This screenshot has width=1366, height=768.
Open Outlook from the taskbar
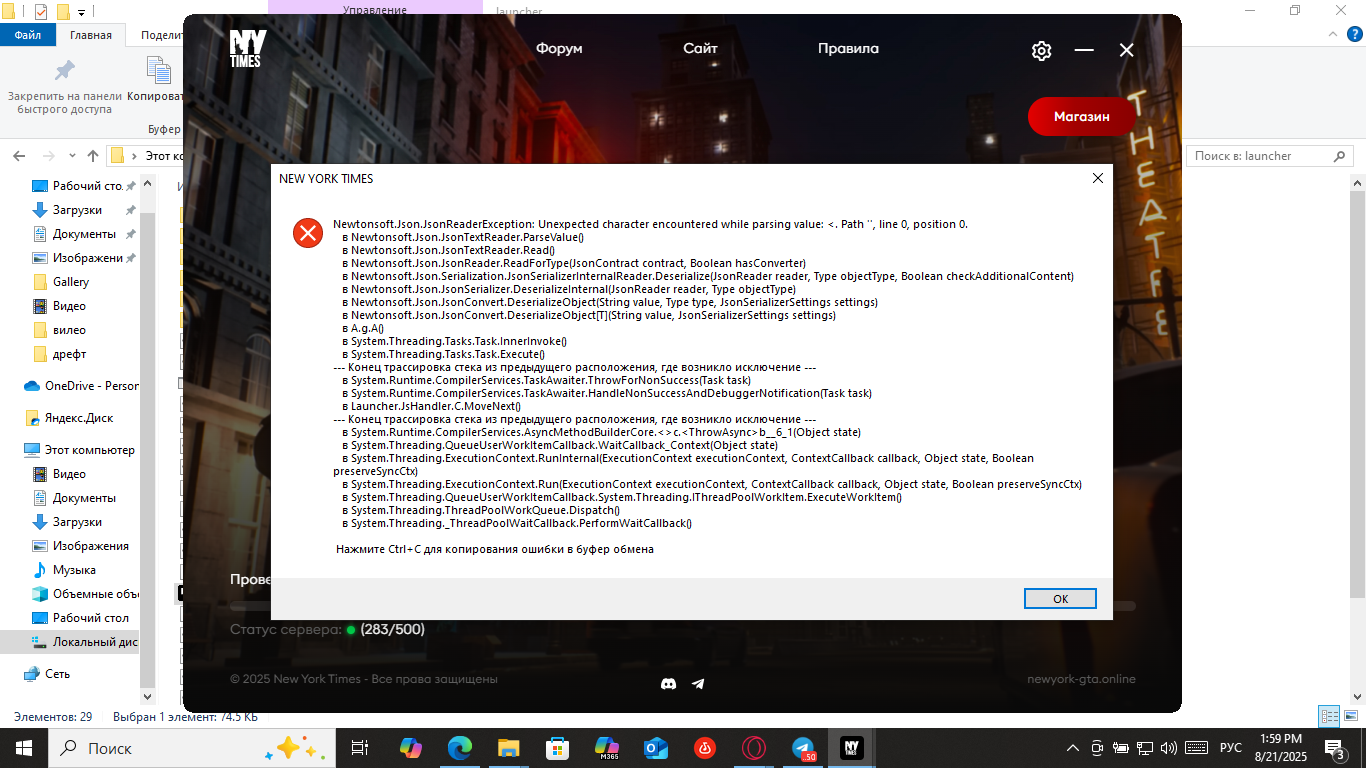coord(656,748)
